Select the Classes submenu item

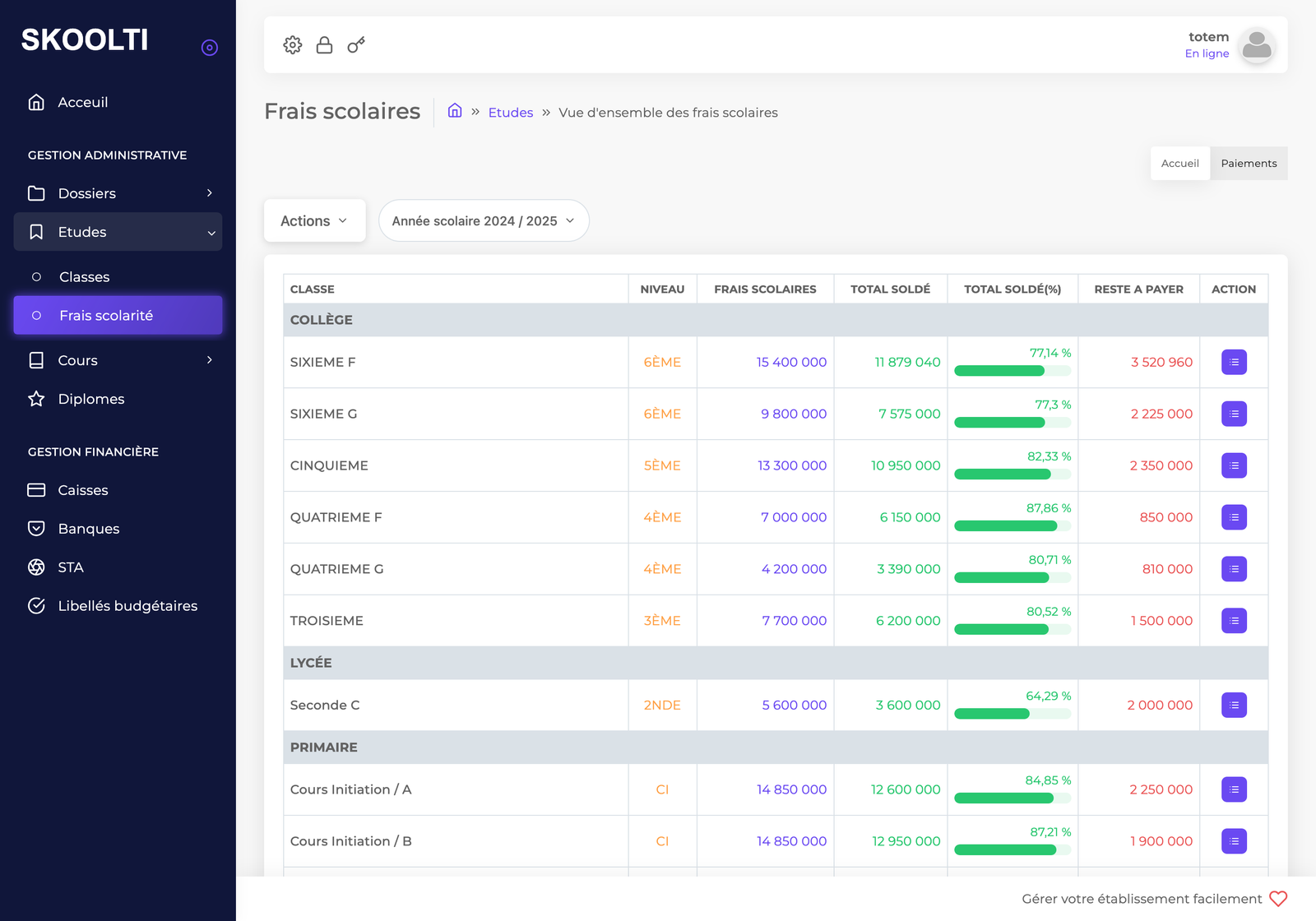point(84,277)
